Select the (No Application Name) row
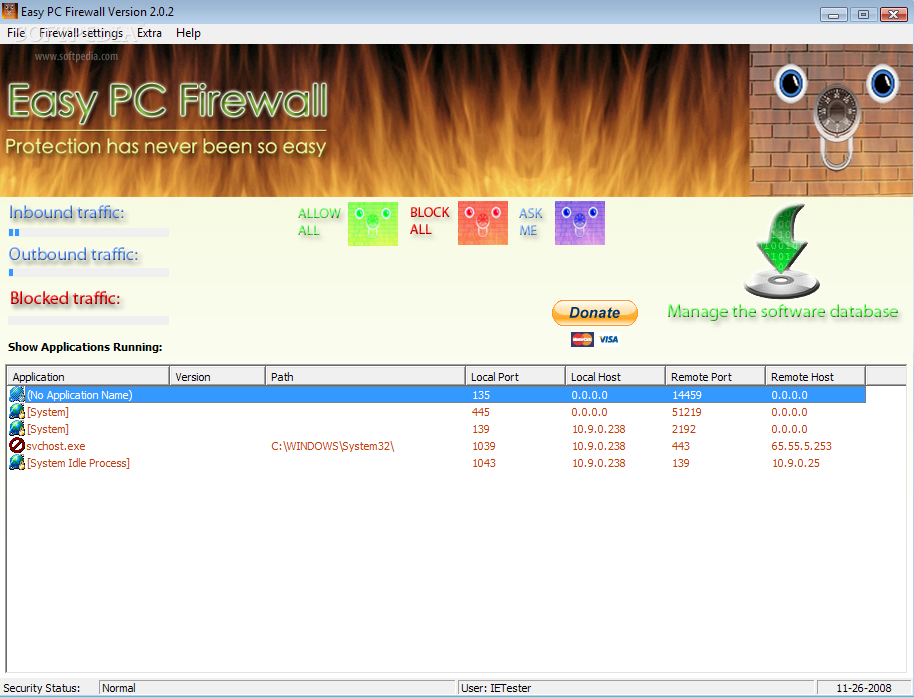This screenshot has height=697, width=914. pos(437,395)
